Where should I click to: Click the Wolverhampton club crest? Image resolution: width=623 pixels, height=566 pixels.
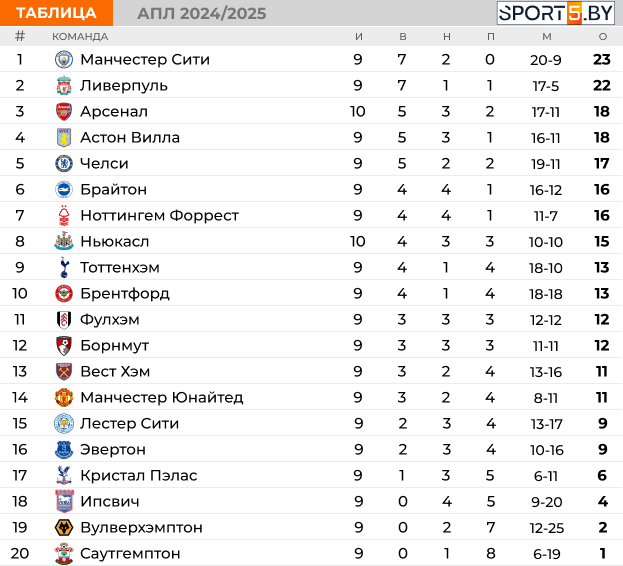(x=64, y=527)
